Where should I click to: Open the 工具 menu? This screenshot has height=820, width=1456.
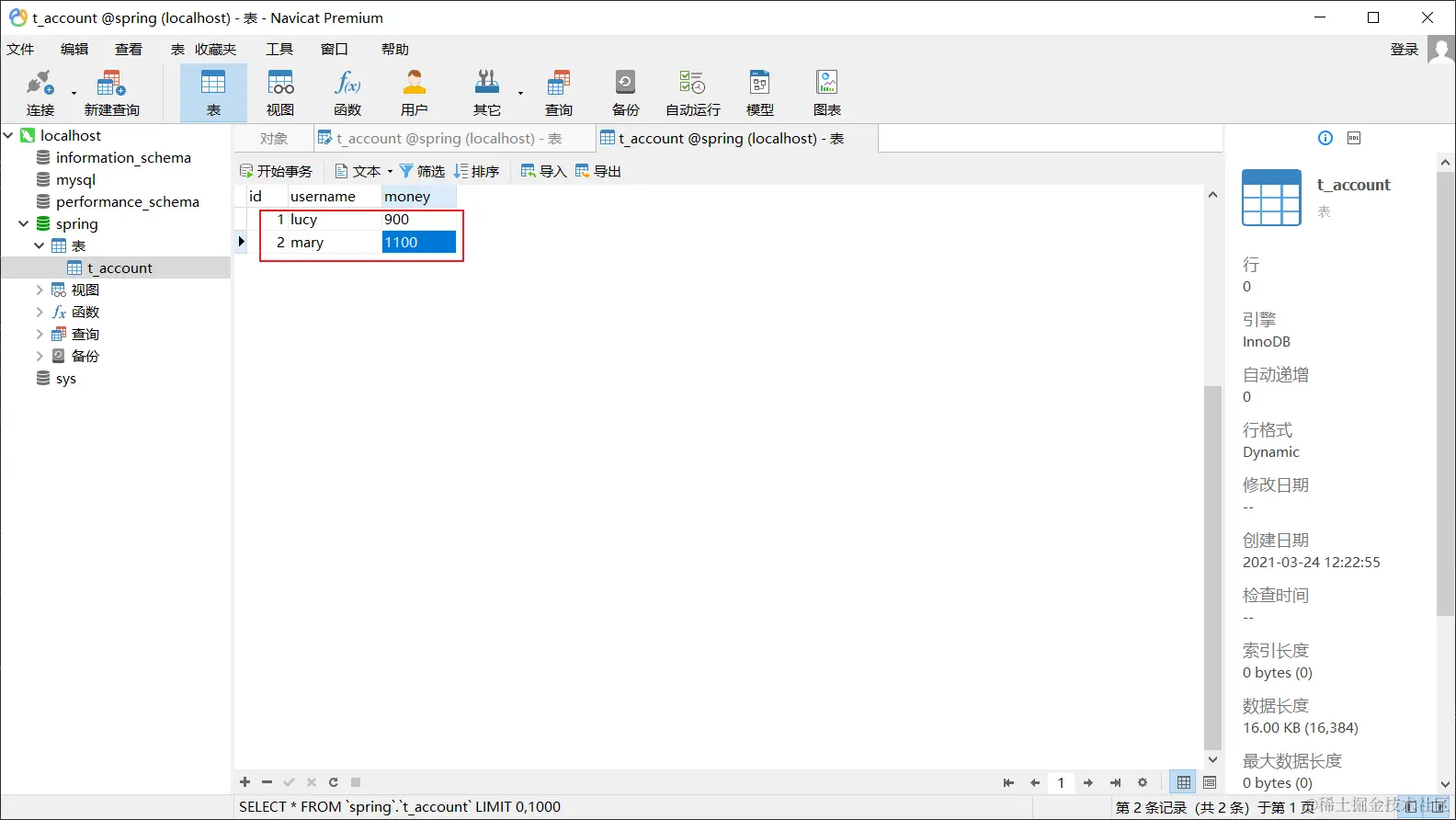pos(279,49)
